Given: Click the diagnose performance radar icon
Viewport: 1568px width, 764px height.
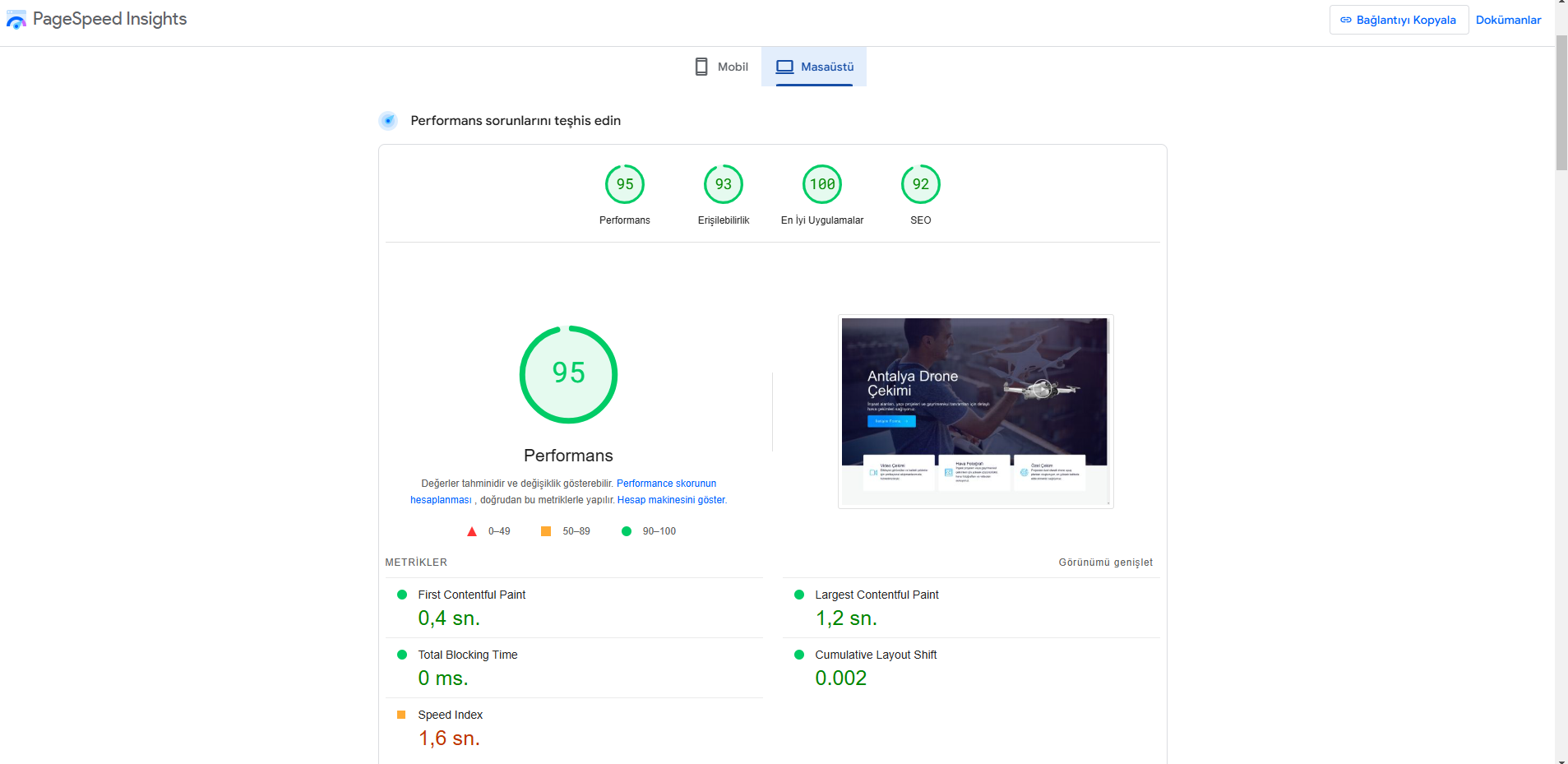Looking at the screenshot, I should [x=388, y=121].
